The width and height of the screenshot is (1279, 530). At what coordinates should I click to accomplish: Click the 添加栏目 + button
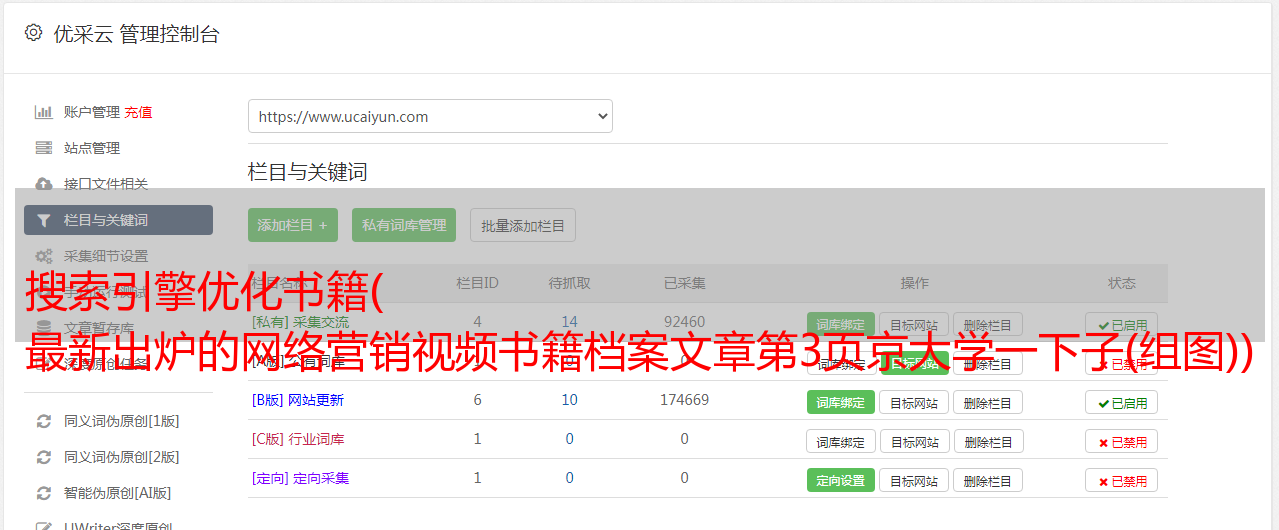pyautogui.click(x=293, y=225)
